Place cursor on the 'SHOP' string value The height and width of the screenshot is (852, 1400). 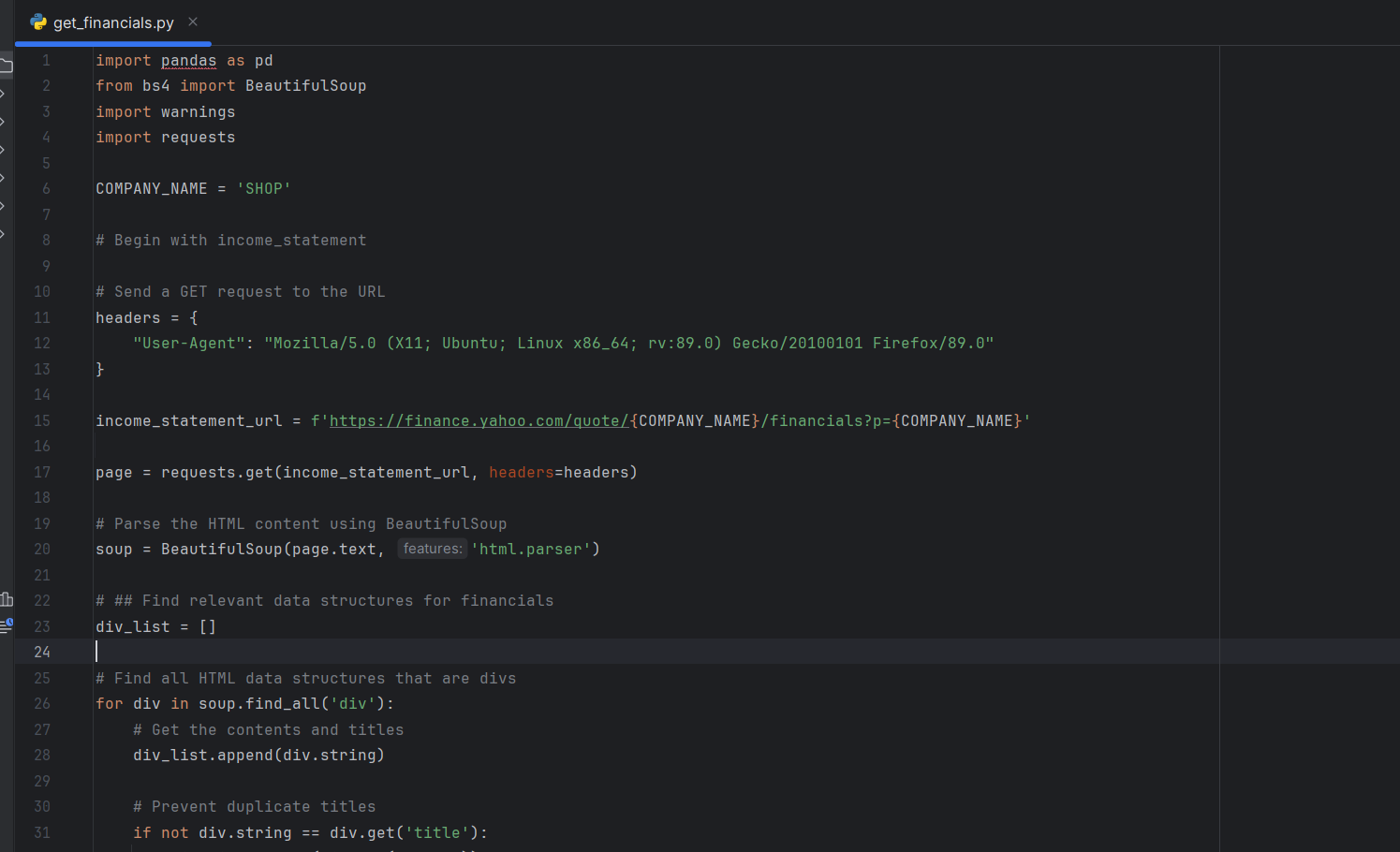pyautogui.click(x=263, y=189)
